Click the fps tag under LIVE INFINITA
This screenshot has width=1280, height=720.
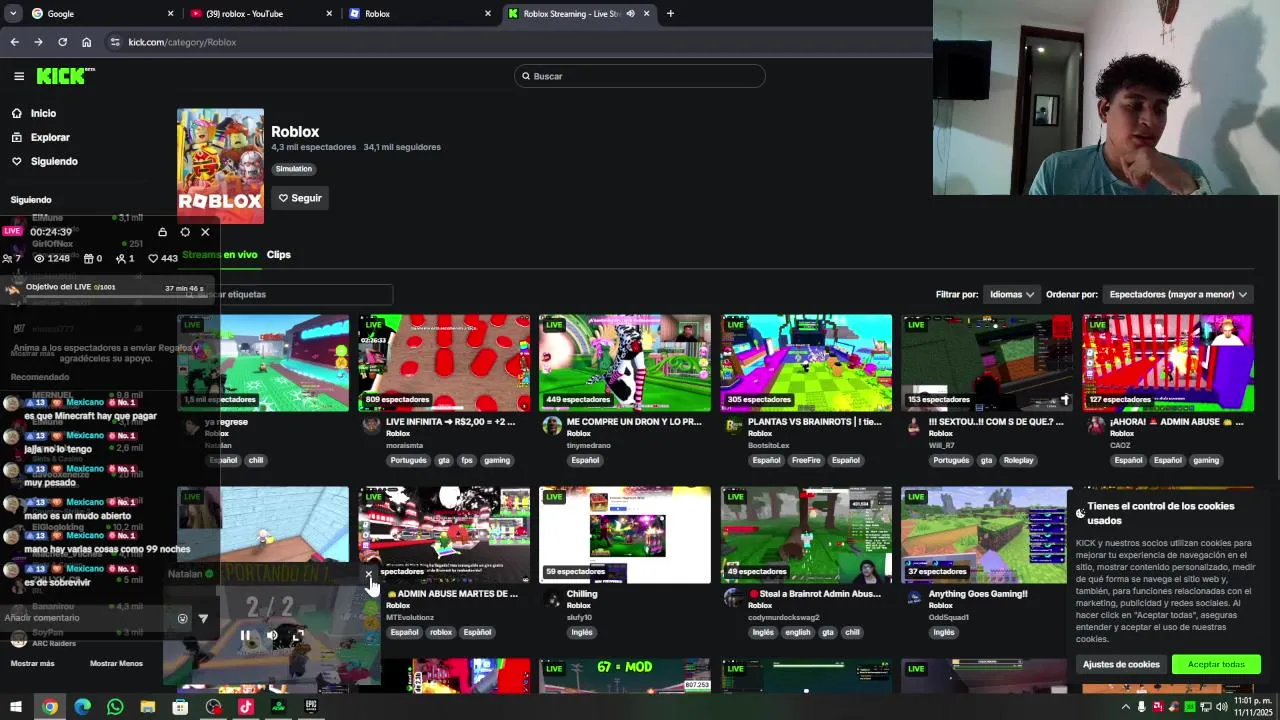467,461
